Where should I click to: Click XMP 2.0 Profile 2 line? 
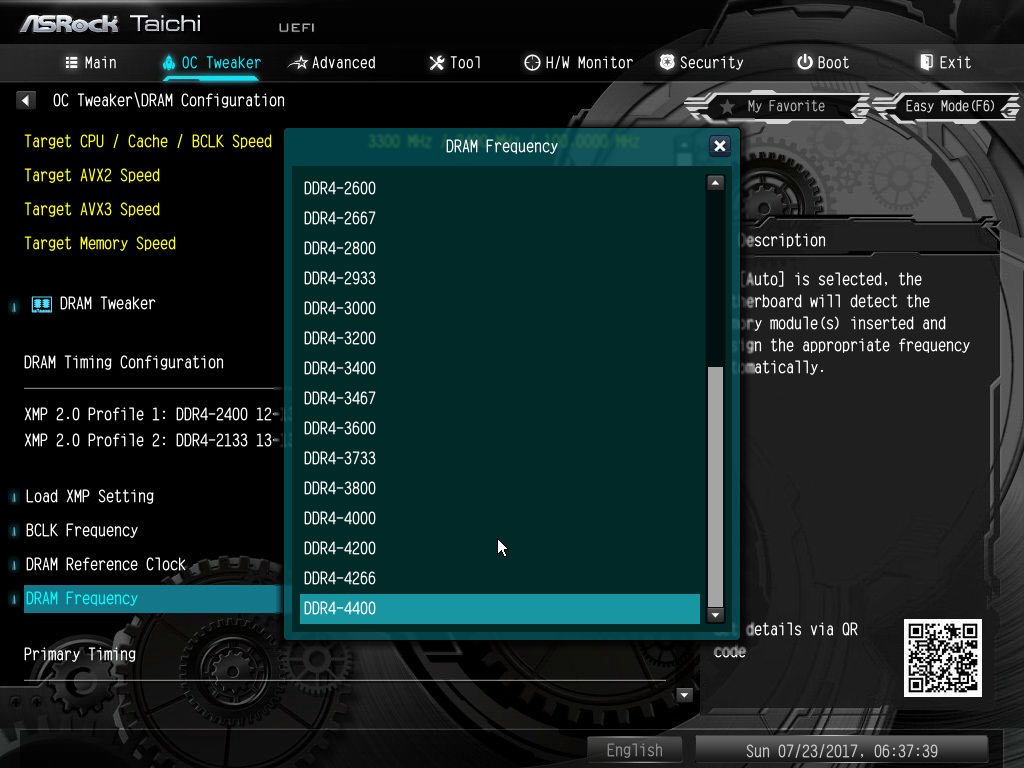pos(152,441)
